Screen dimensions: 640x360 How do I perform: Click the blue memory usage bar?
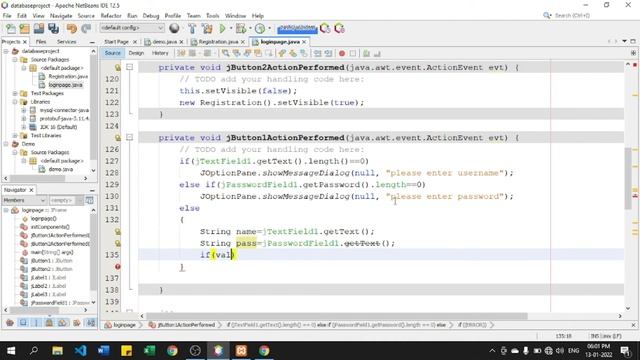[297, 28]
